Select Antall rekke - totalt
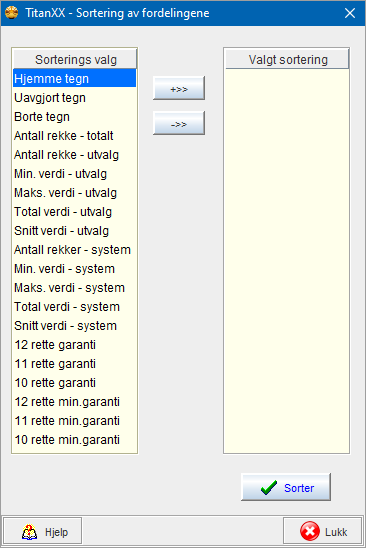The width and height of the screenshot is (366, 548). pos(74,135)
